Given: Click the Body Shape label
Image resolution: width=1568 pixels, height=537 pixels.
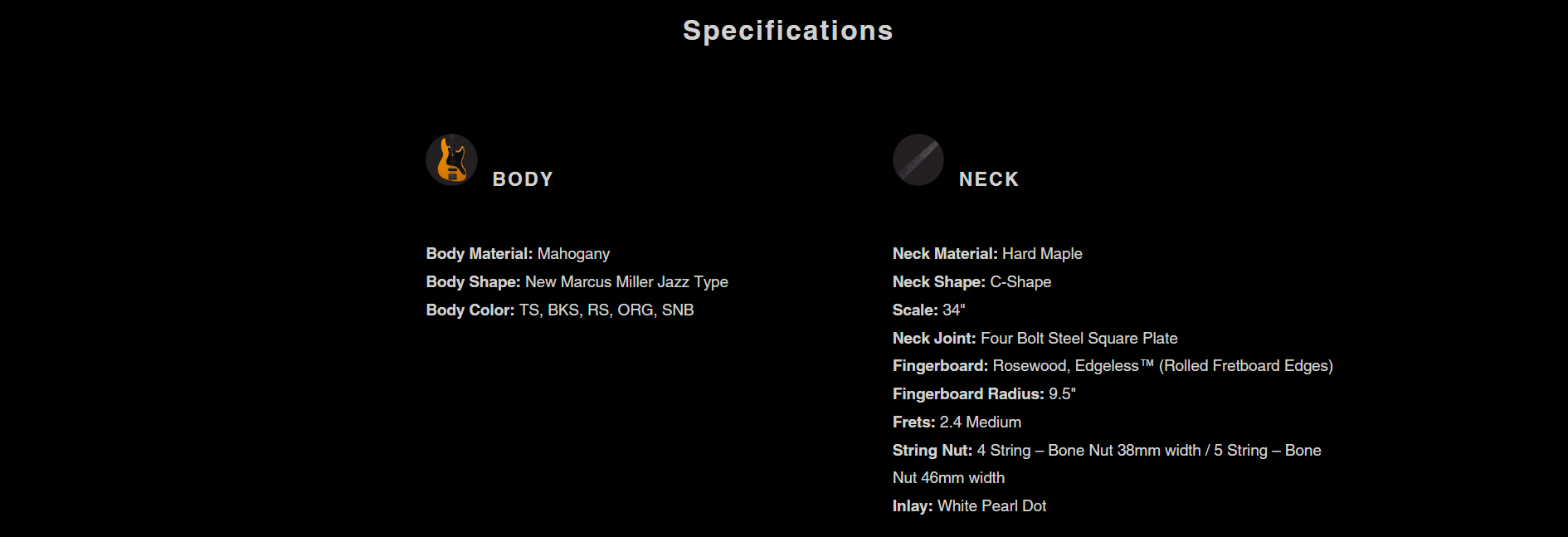Looking at the screenshot, I should pyautogui.click(x=473, y=282).
